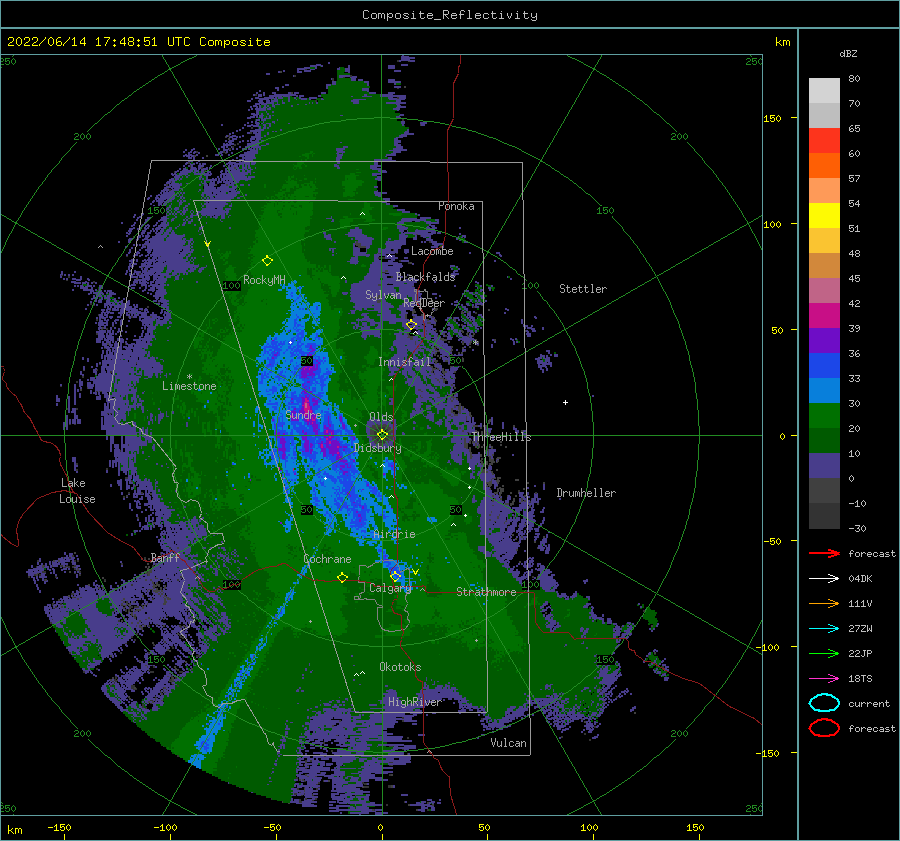This screenshot has width=900, height=841.
Task: Click the Limestone label on the map
Action: [189, 386]
